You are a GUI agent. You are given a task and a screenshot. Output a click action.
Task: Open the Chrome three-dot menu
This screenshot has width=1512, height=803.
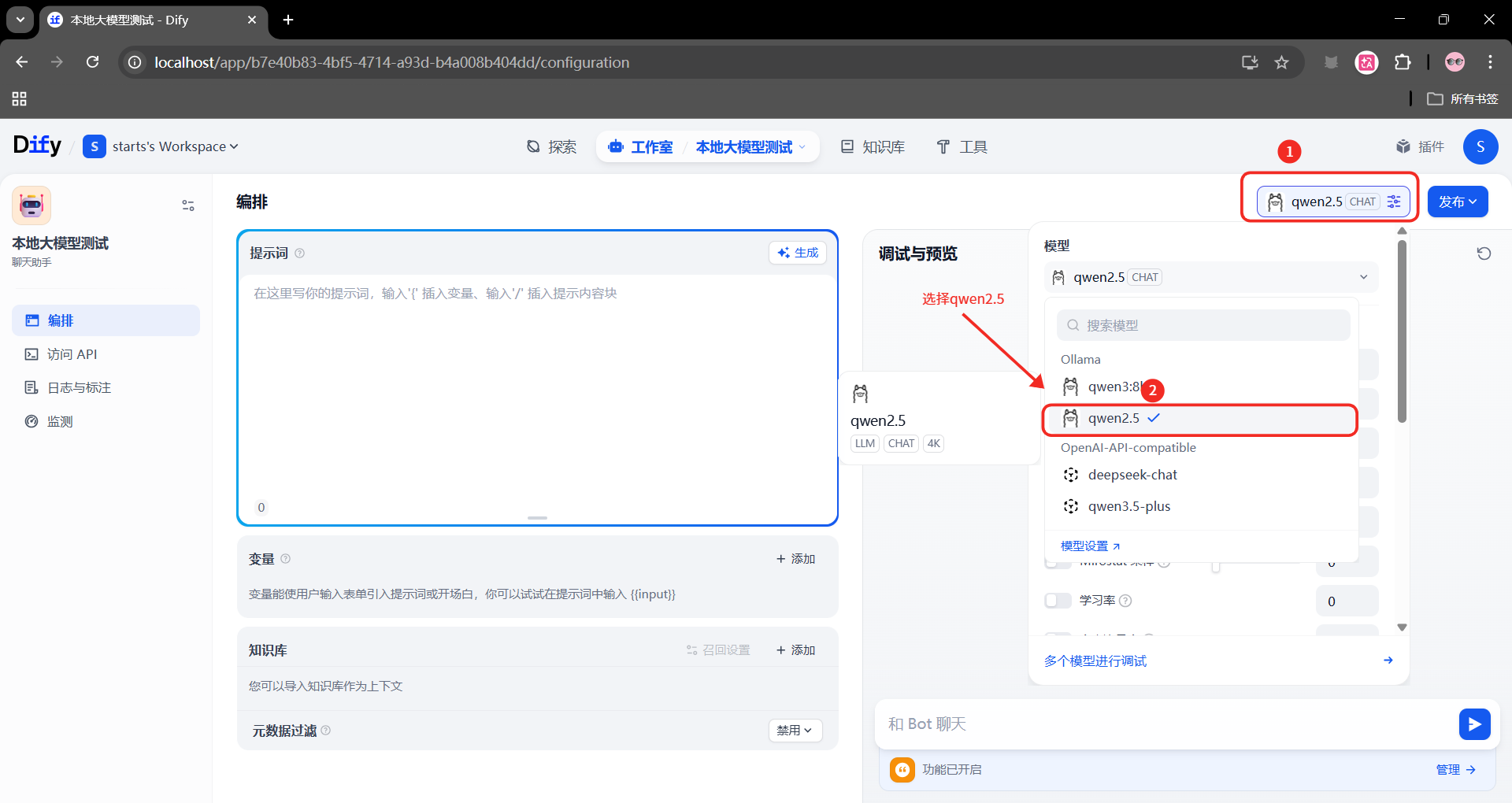click(x=1490, y=62)
